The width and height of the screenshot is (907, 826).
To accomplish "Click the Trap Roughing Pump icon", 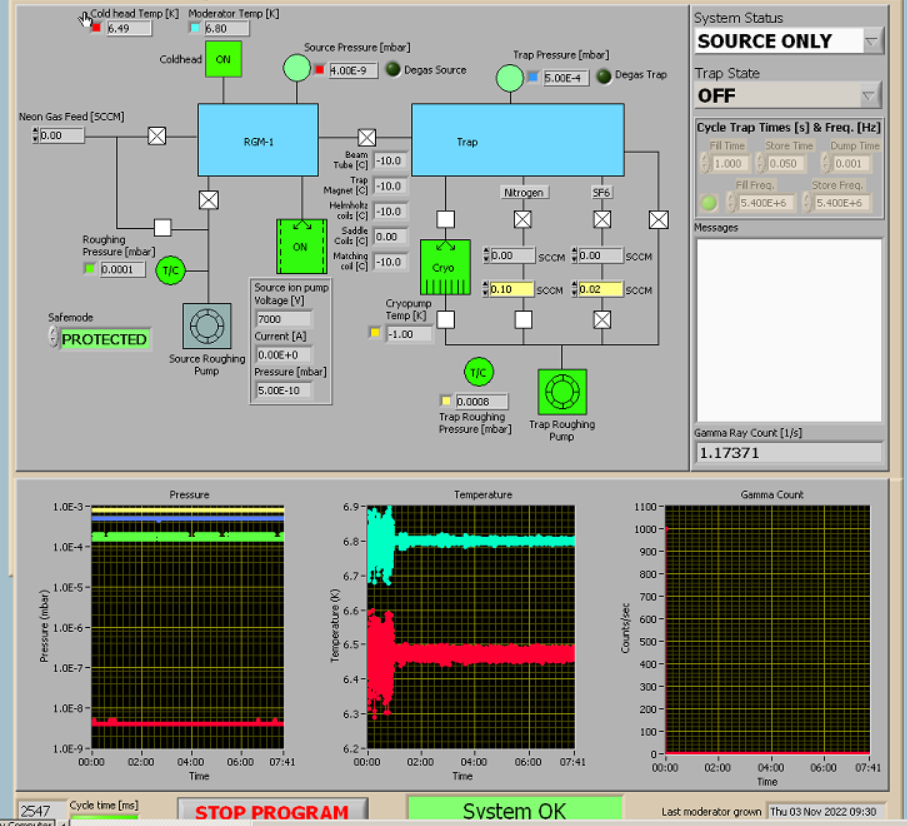I will click(562, 392).
